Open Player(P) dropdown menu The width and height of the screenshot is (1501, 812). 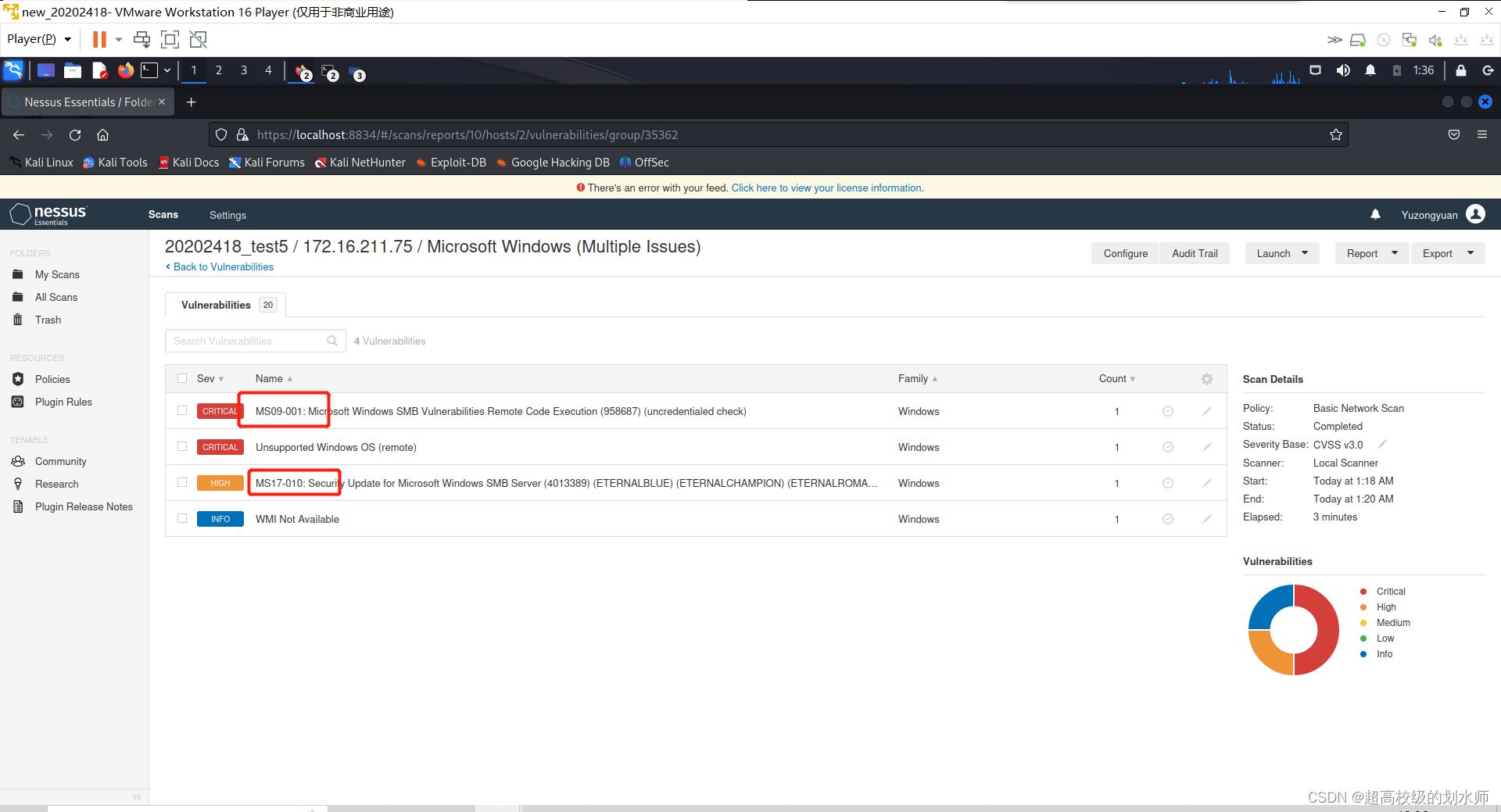point(39,39)
